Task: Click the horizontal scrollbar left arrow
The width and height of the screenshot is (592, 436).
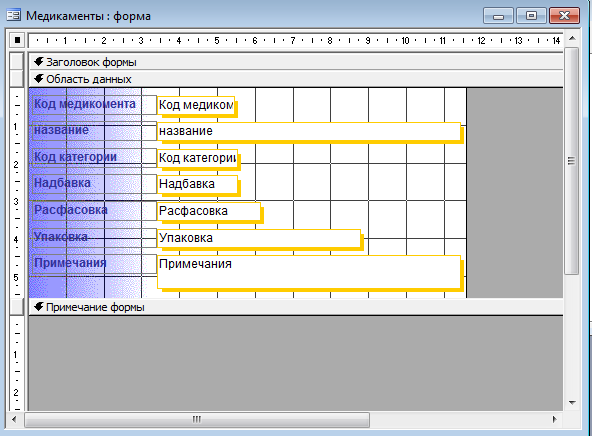Action: click(x=14, y=419)
